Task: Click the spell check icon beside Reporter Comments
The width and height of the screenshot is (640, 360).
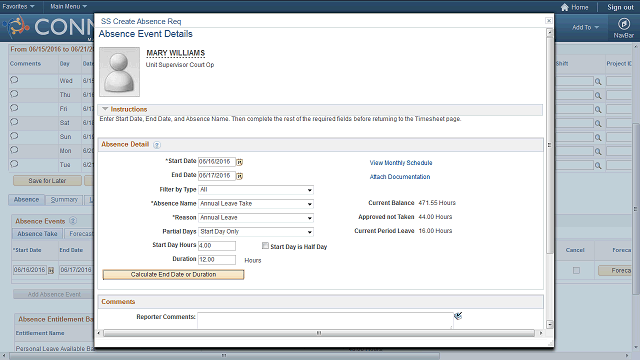Action: [x=458, y=316]
